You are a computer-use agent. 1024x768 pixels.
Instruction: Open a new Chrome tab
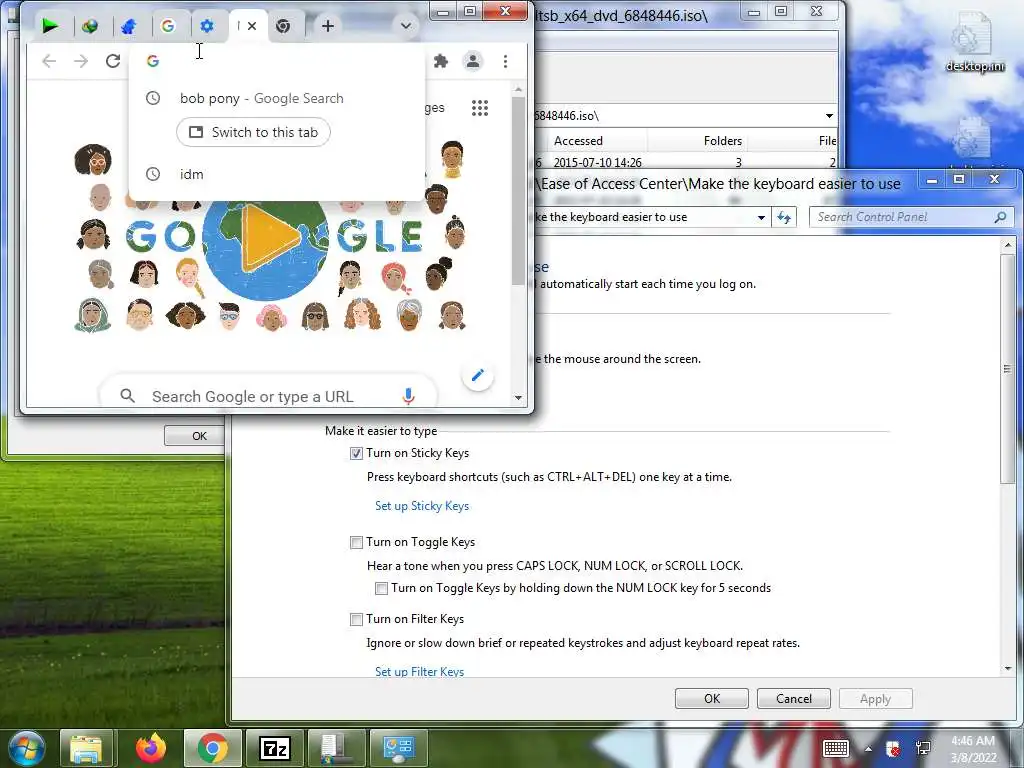328,26
